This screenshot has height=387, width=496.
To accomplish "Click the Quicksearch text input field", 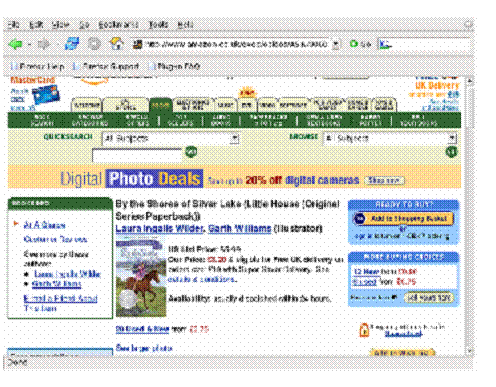I will point(137,156).
